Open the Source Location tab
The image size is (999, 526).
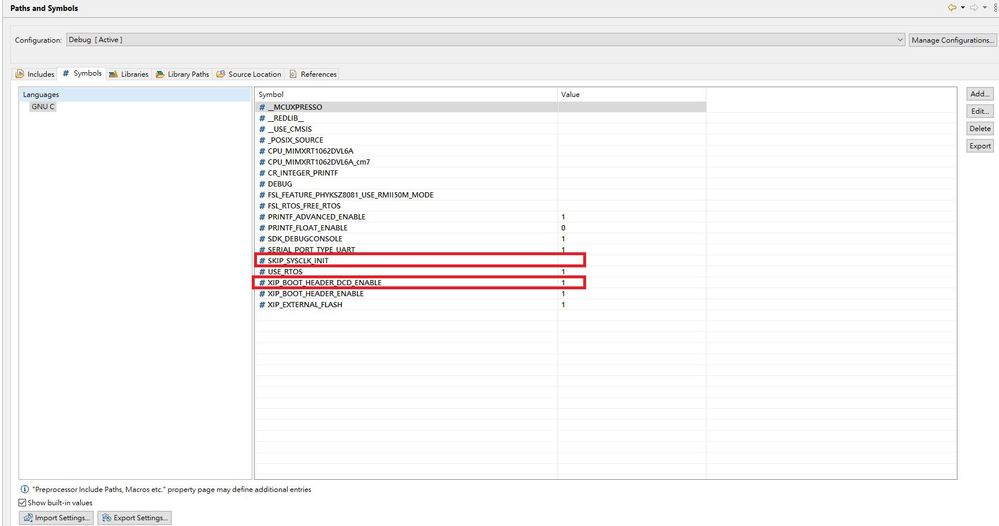(x=248, y=74)
